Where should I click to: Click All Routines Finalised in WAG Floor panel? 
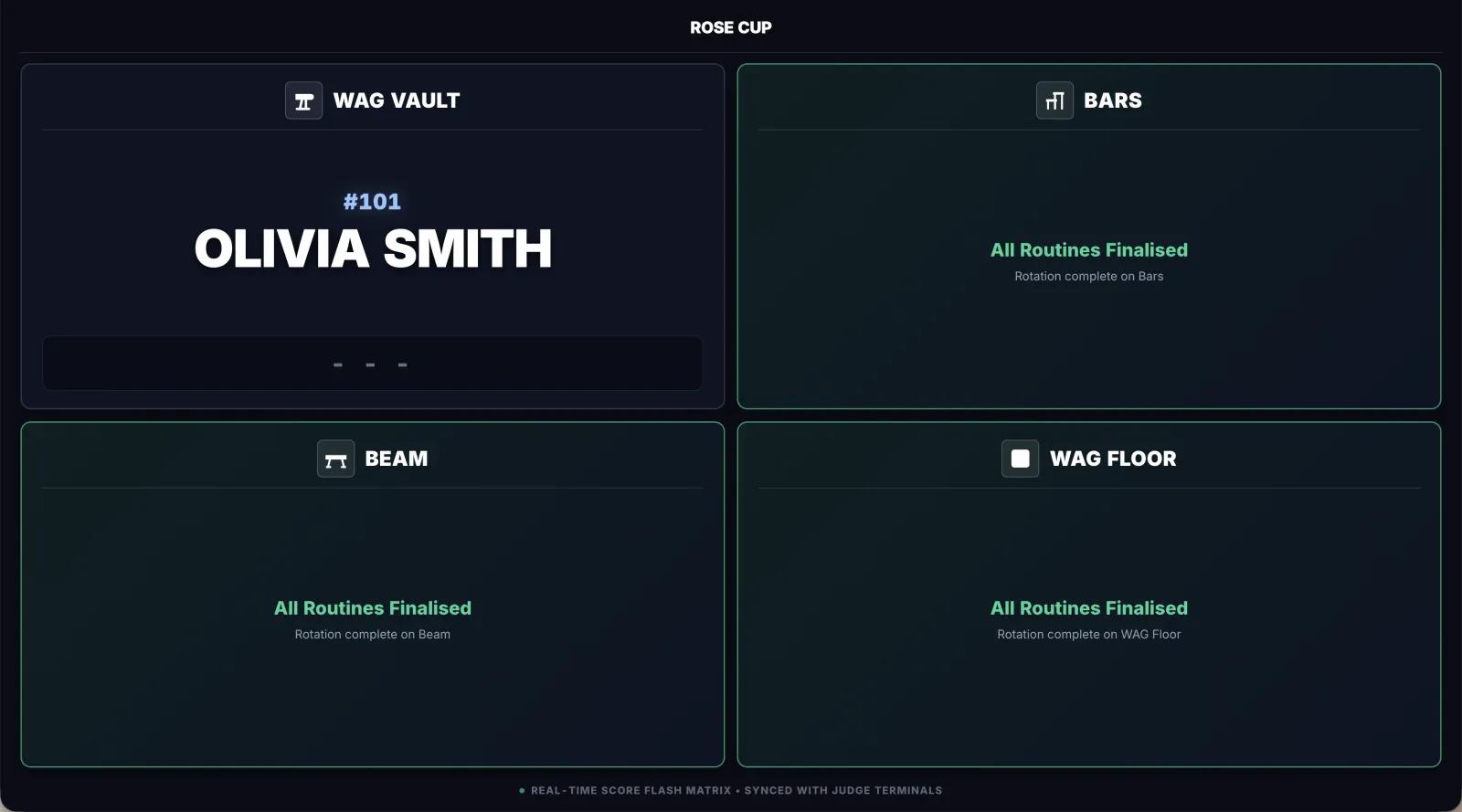point(1089,608)
